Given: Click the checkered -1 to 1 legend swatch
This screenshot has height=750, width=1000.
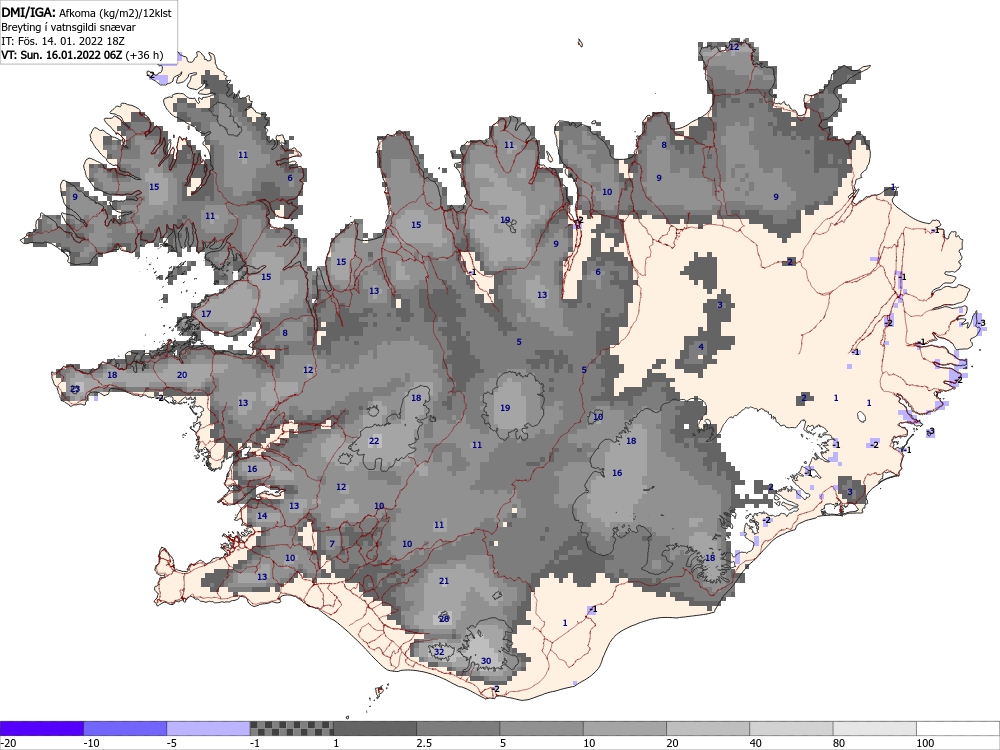Looking at the screenshot, I should coord(291,728).
